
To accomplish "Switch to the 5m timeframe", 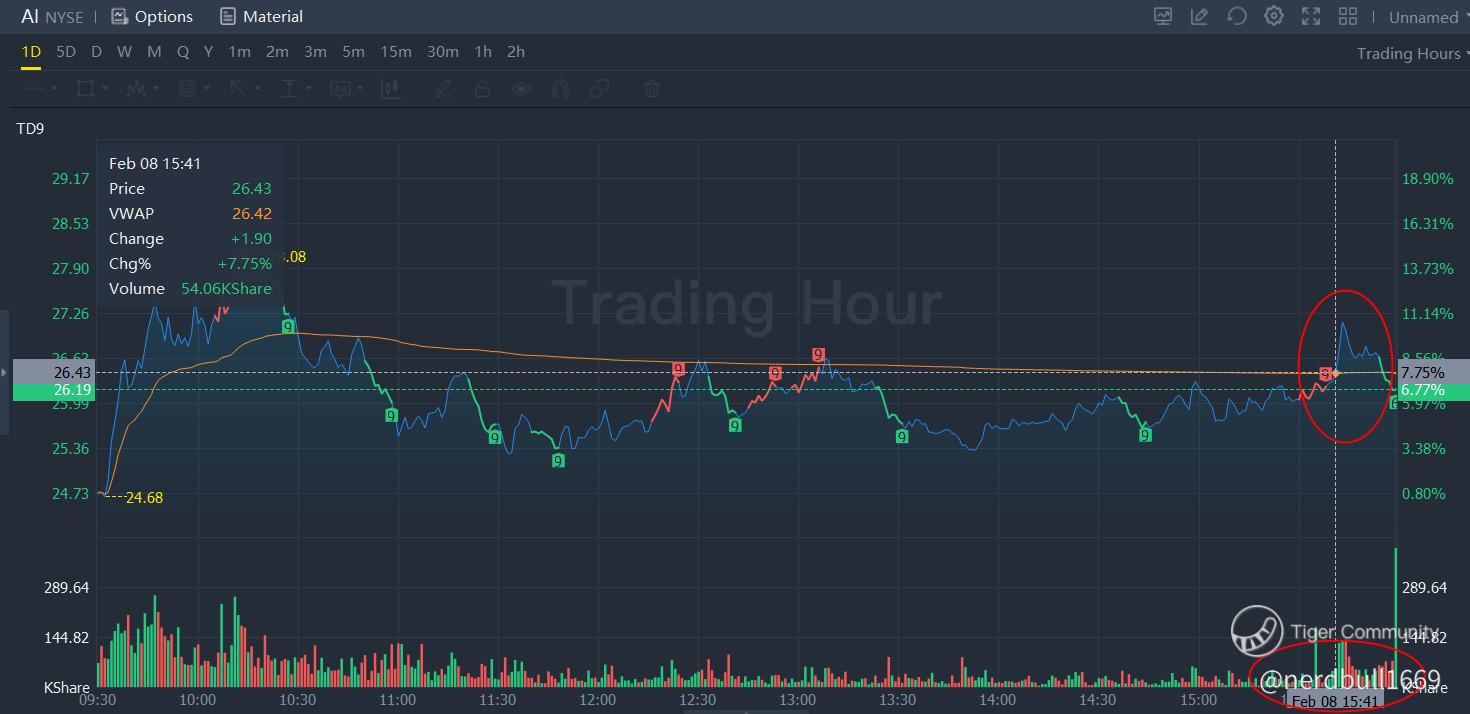I will (x=353, y=52).
